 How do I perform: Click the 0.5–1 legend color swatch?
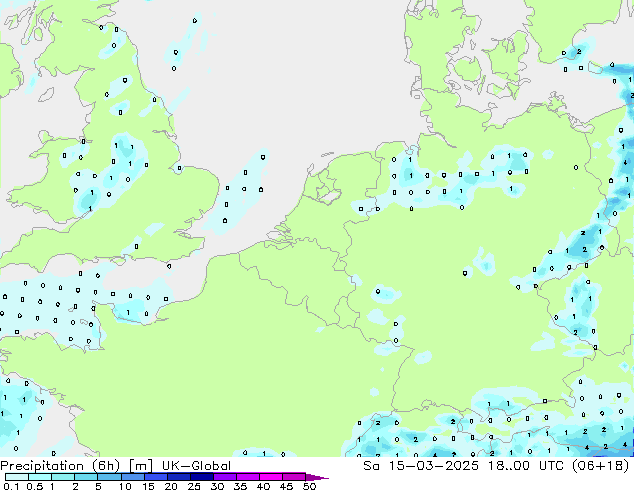pos(40,477)
